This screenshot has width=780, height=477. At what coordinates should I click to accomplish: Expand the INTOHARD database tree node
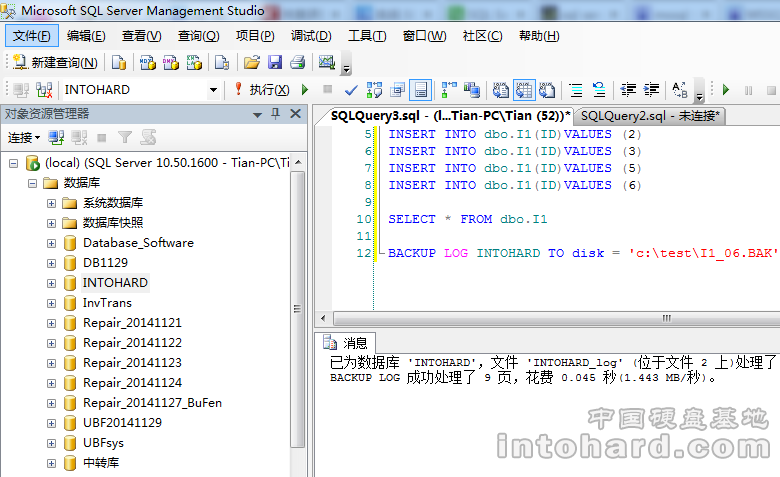pos(51,283)
